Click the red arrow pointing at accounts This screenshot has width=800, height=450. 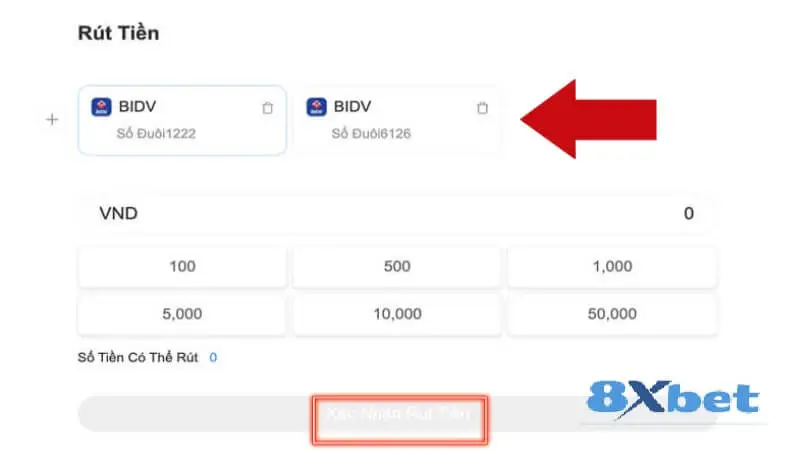(x=588, y=119)
